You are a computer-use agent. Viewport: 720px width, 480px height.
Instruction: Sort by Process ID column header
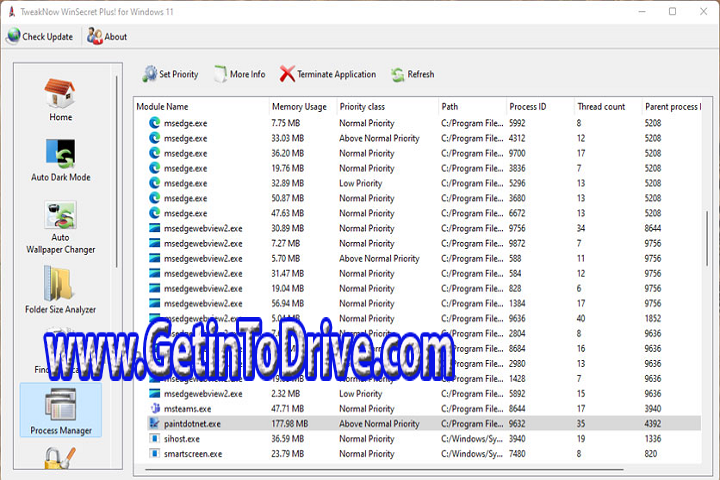[540, 107]
